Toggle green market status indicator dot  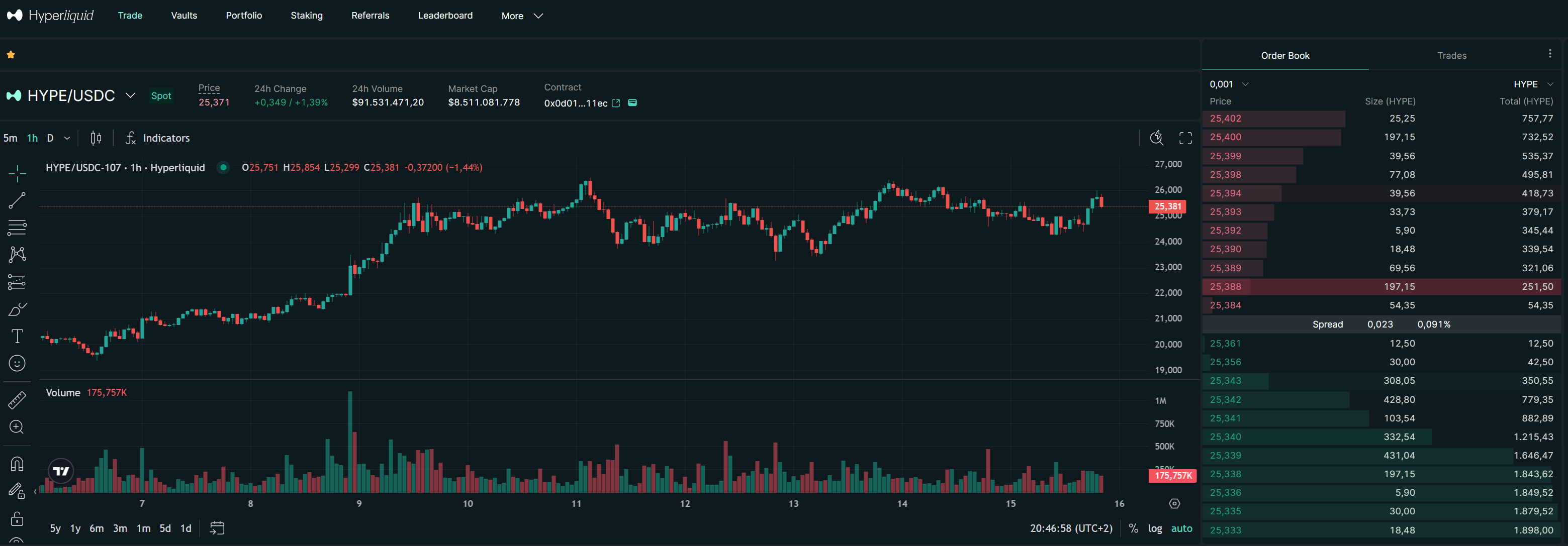pos(223,167)
